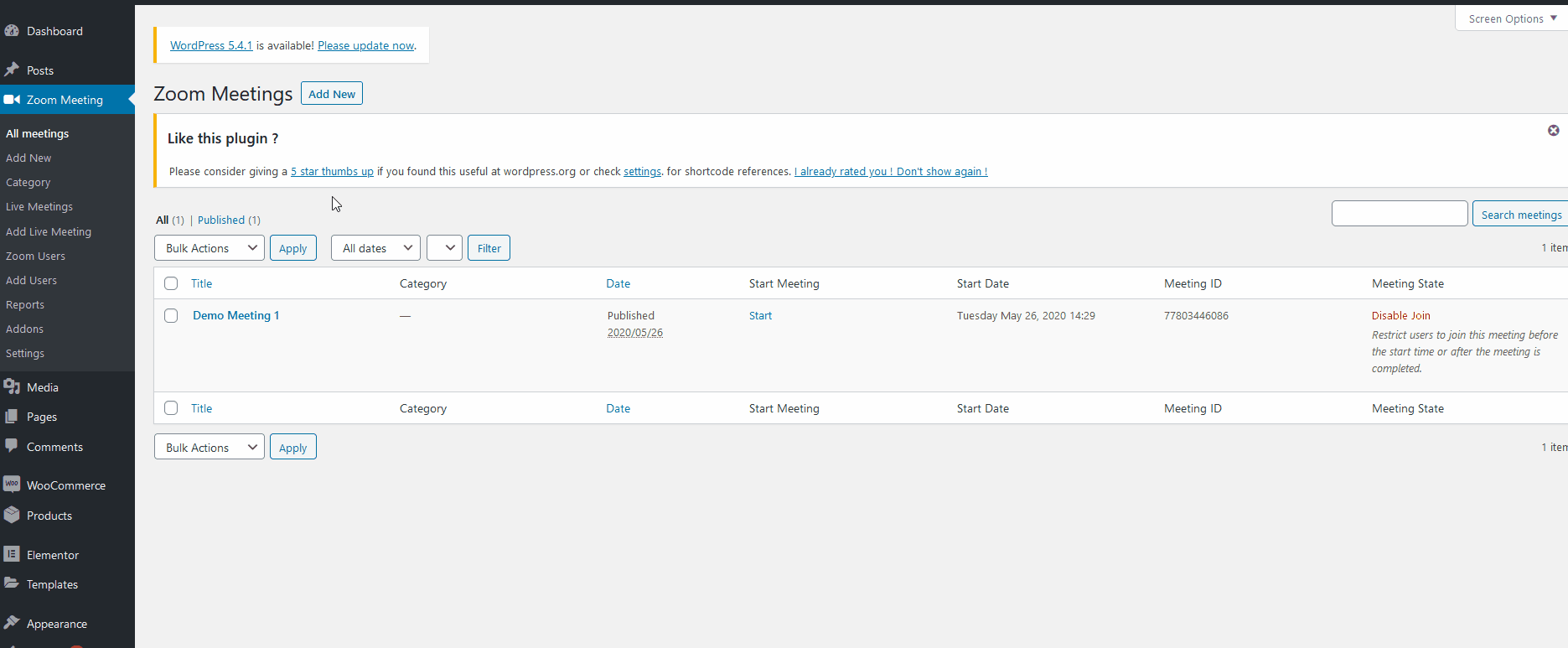This screenshot has width=1568, height=648.
Task: Open Add Live Meeting submenu item
Action: point(49,231)
